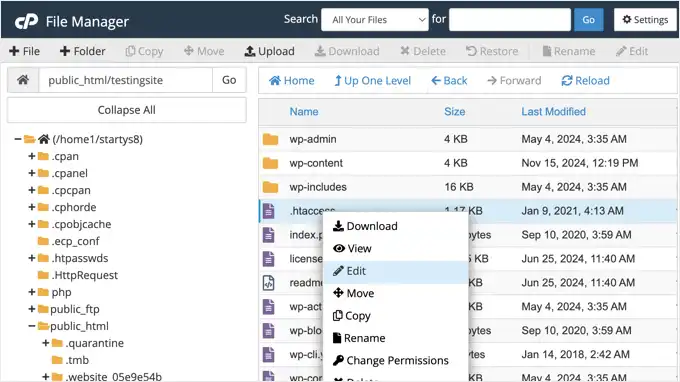Viewport: 680px width, 382px height.
Task: Click the Restore toolbar button
Action: pyautogui.click(x=492, y=51)
